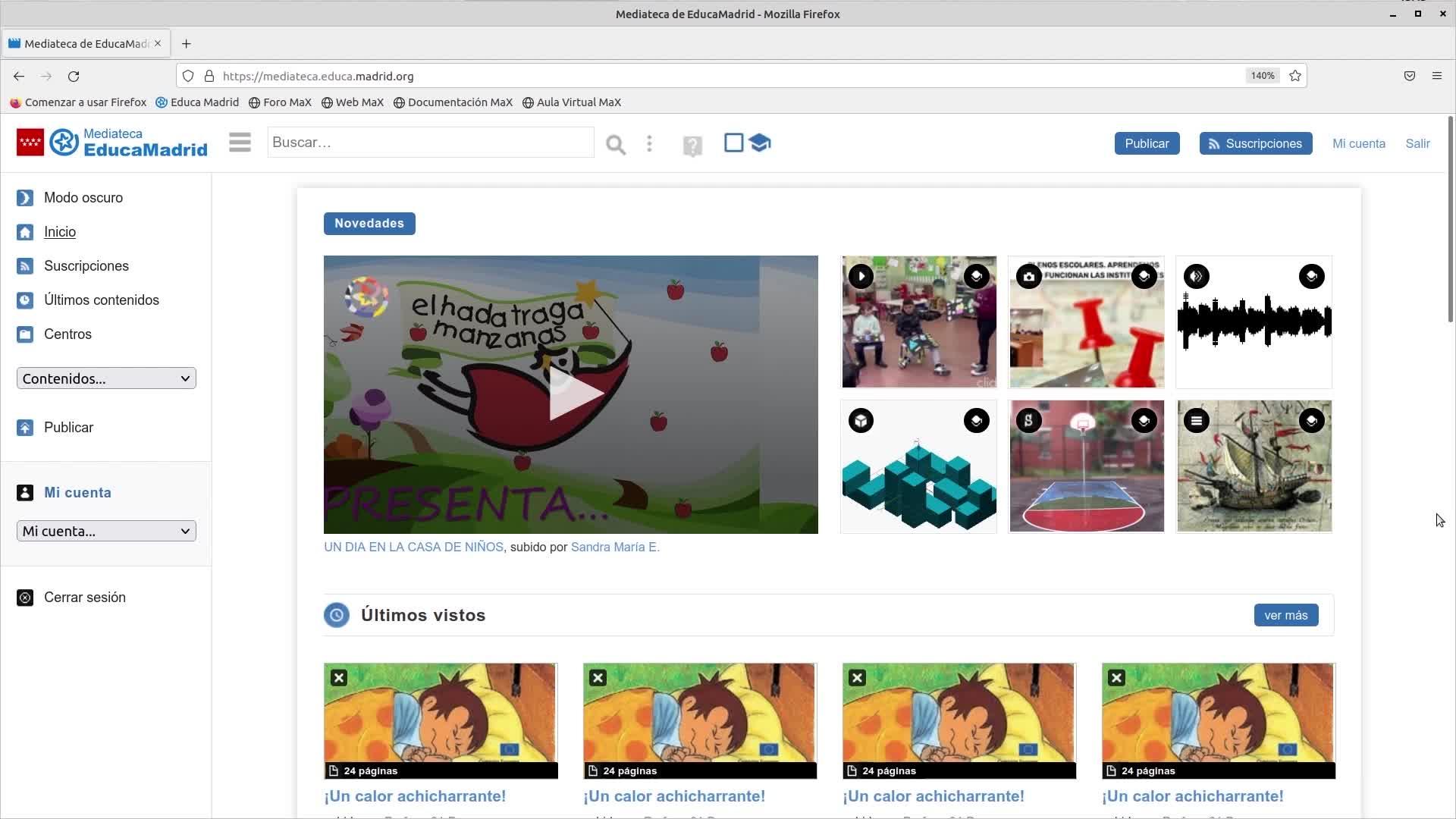
Task: Toggle the square box beside the graduation cap
Action: pos(733,143)
